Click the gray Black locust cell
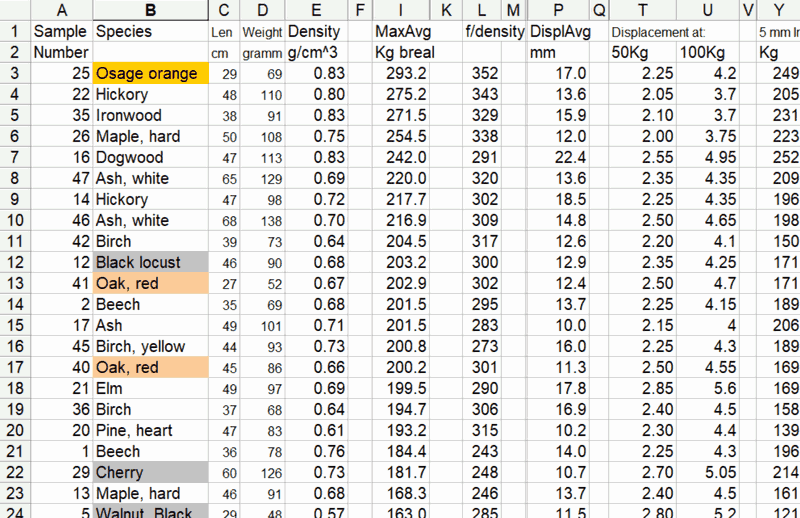This screenshot has height=518, width=800. click(150, 262)
